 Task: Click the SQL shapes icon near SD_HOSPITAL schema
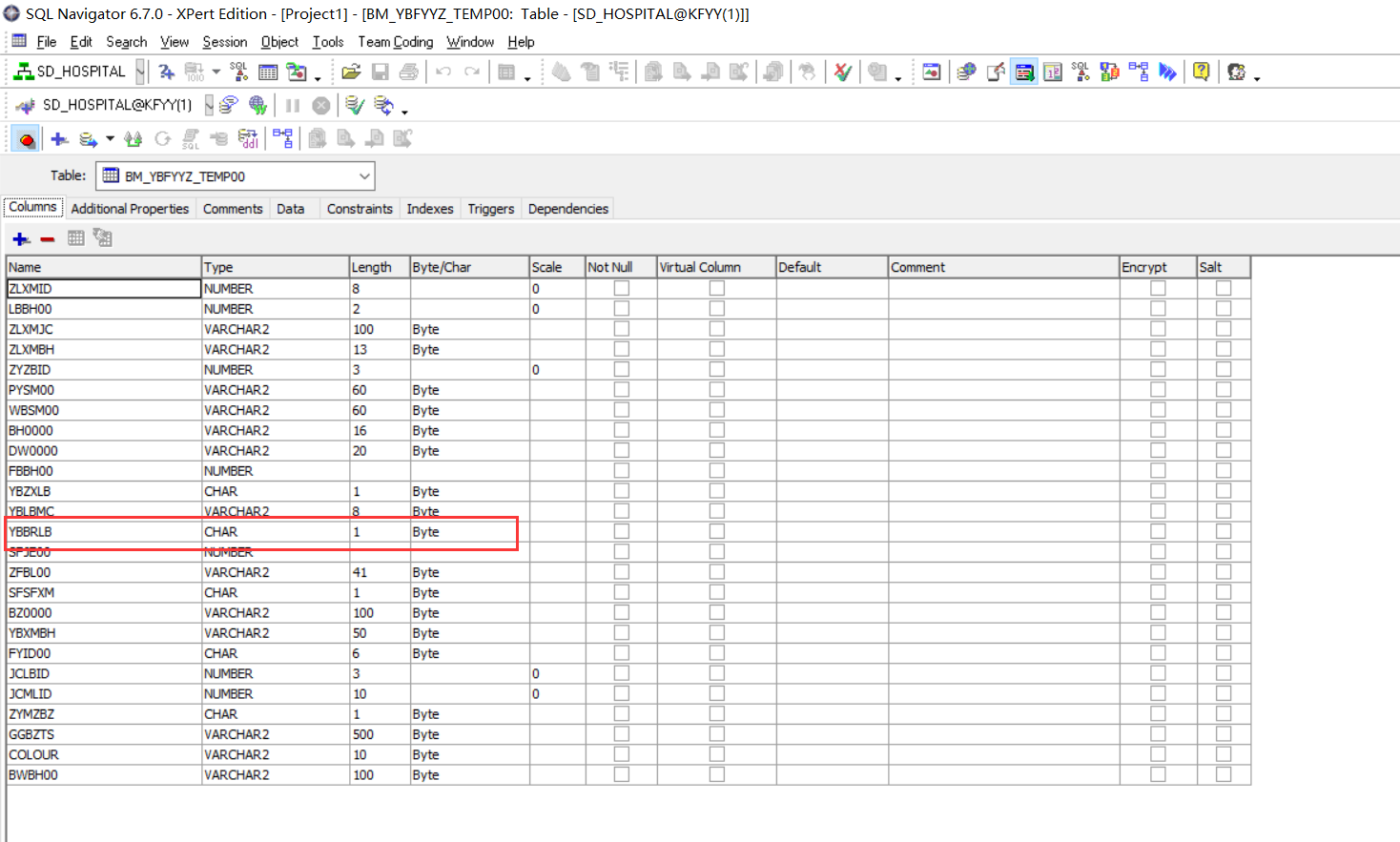tap(238, 72)
